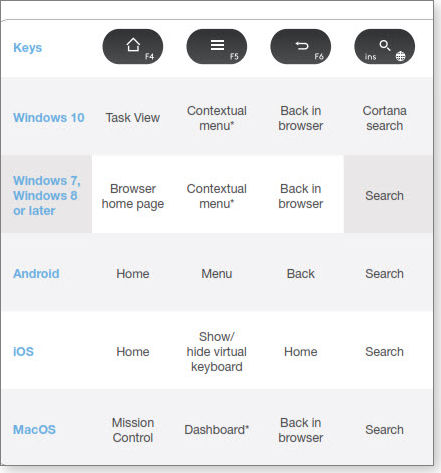The width and height of the screenshot is (441, 473).
Task: Click the Android Menu cell
Action: [217, 274]
